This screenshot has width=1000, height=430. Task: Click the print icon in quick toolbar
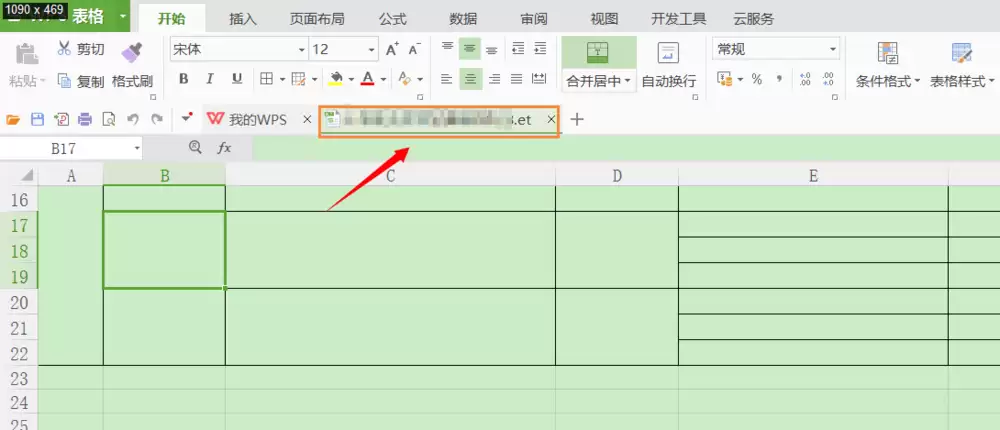click(x=85, y=119)
